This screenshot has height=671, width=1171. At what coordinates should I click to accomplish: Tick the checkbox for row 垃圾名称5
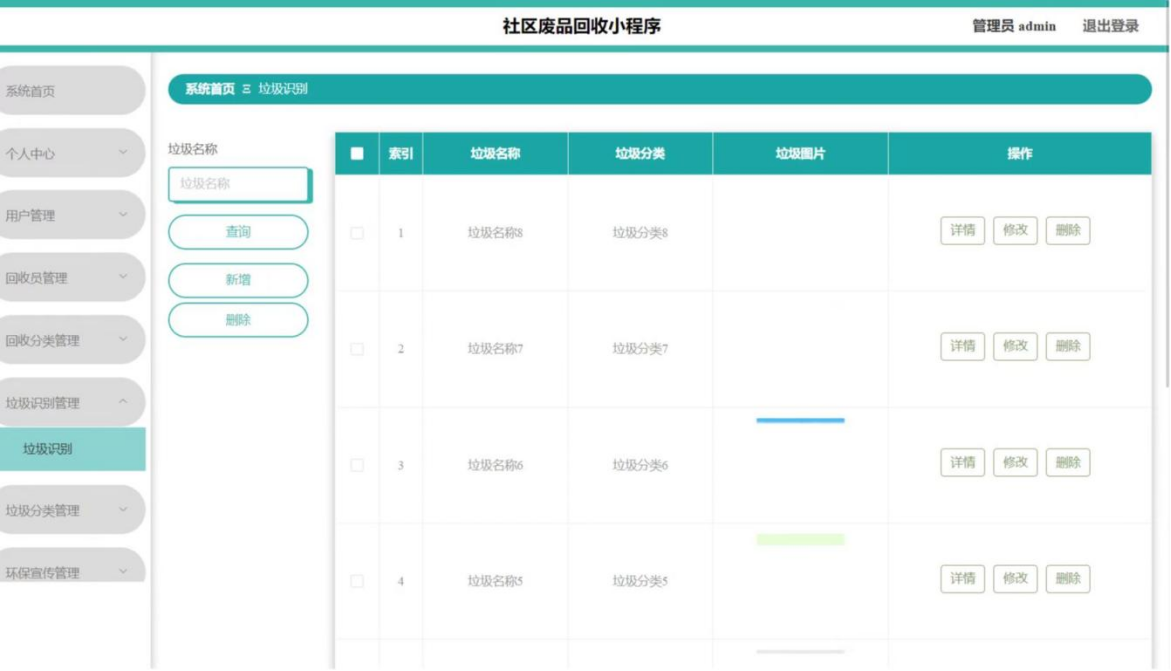[x=357, y=581]
